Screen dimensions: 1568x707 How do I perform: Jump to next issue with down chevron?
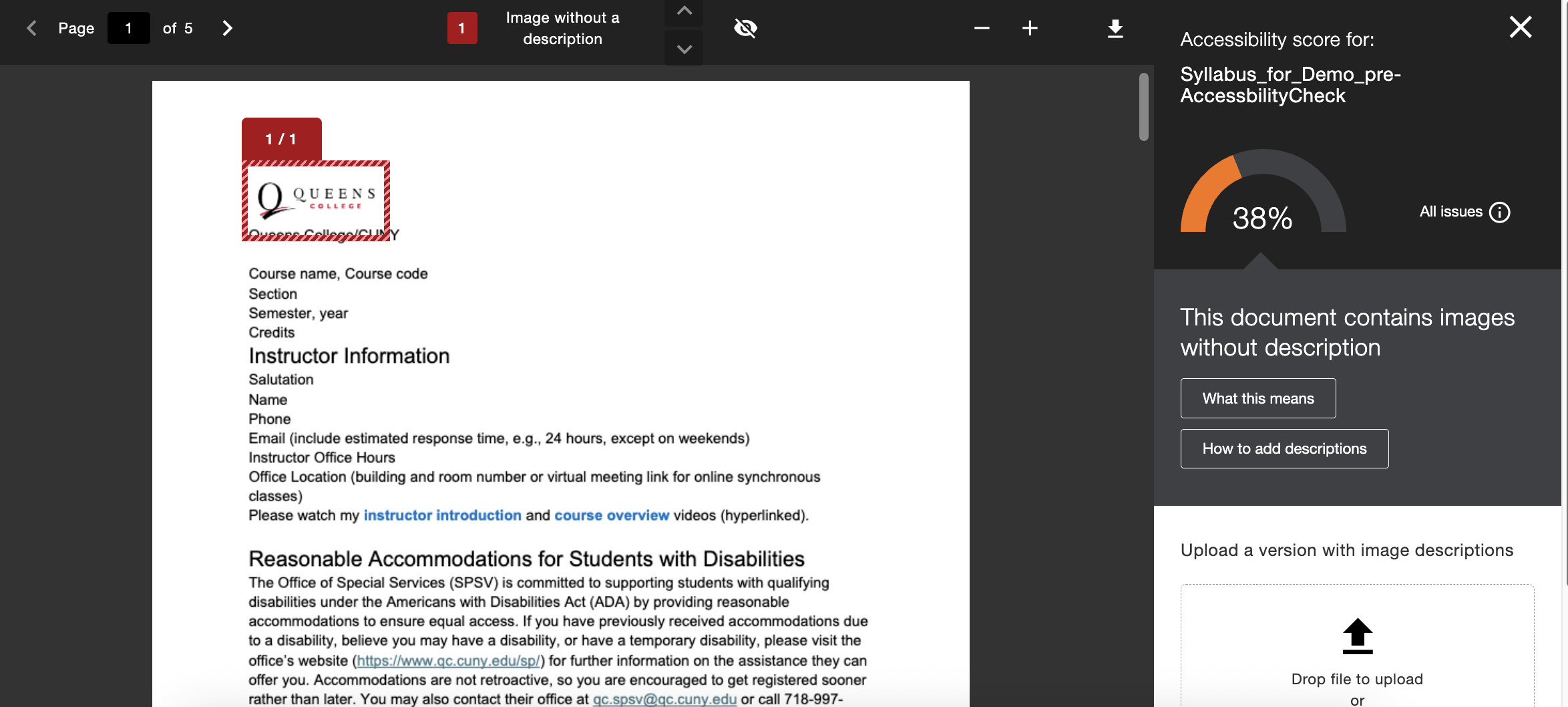tap(684, 49)
